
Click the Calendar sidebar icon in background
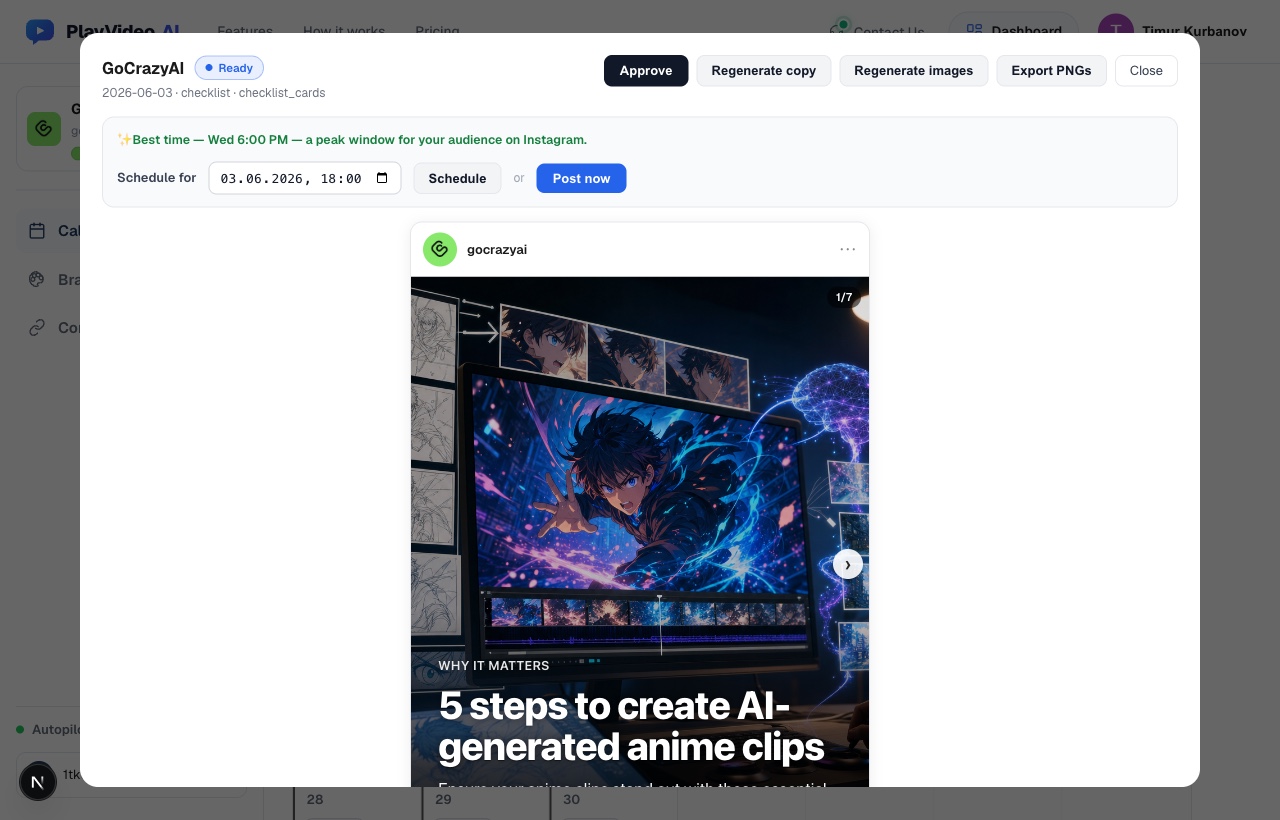(37, 231)
